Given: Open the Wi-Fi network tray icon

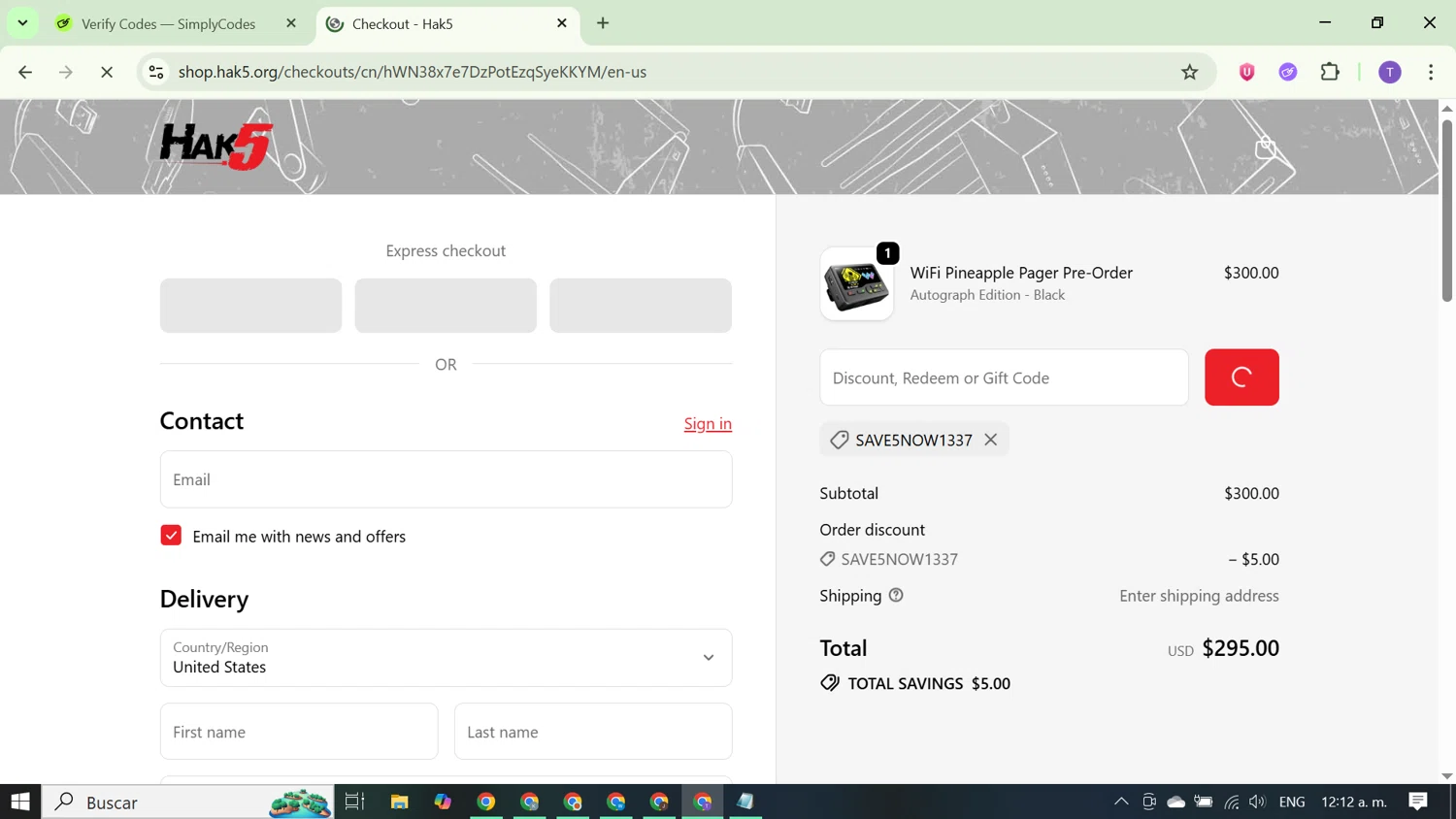Looking at the screenshot, I should click(1231, 802).
